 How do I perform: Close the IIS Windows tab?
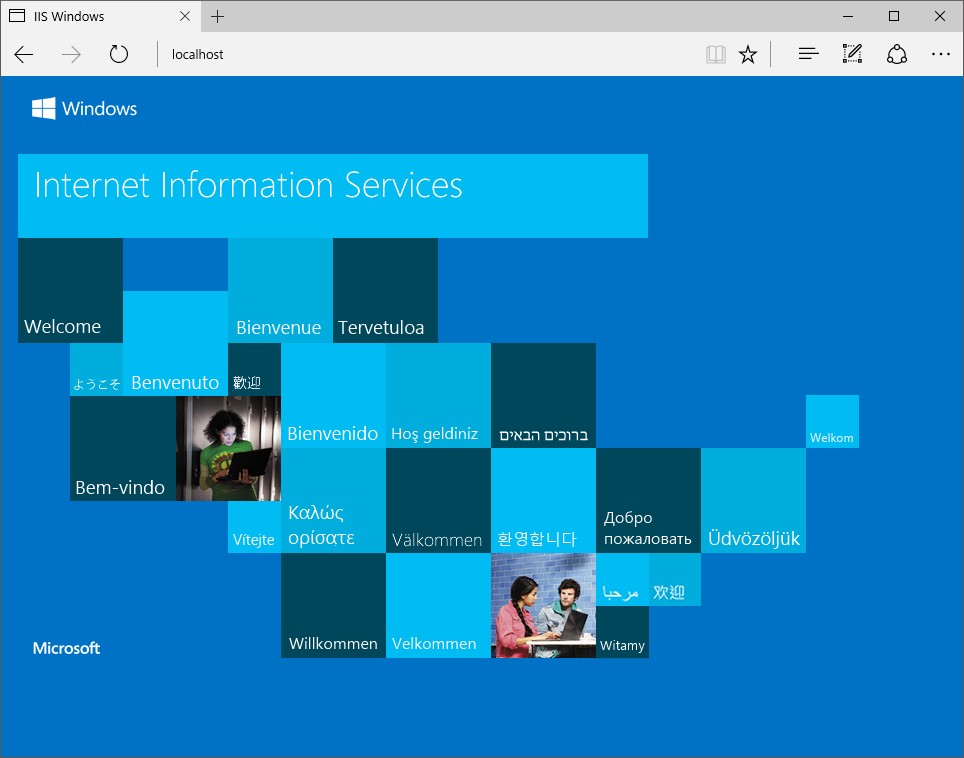pos(186,16)
